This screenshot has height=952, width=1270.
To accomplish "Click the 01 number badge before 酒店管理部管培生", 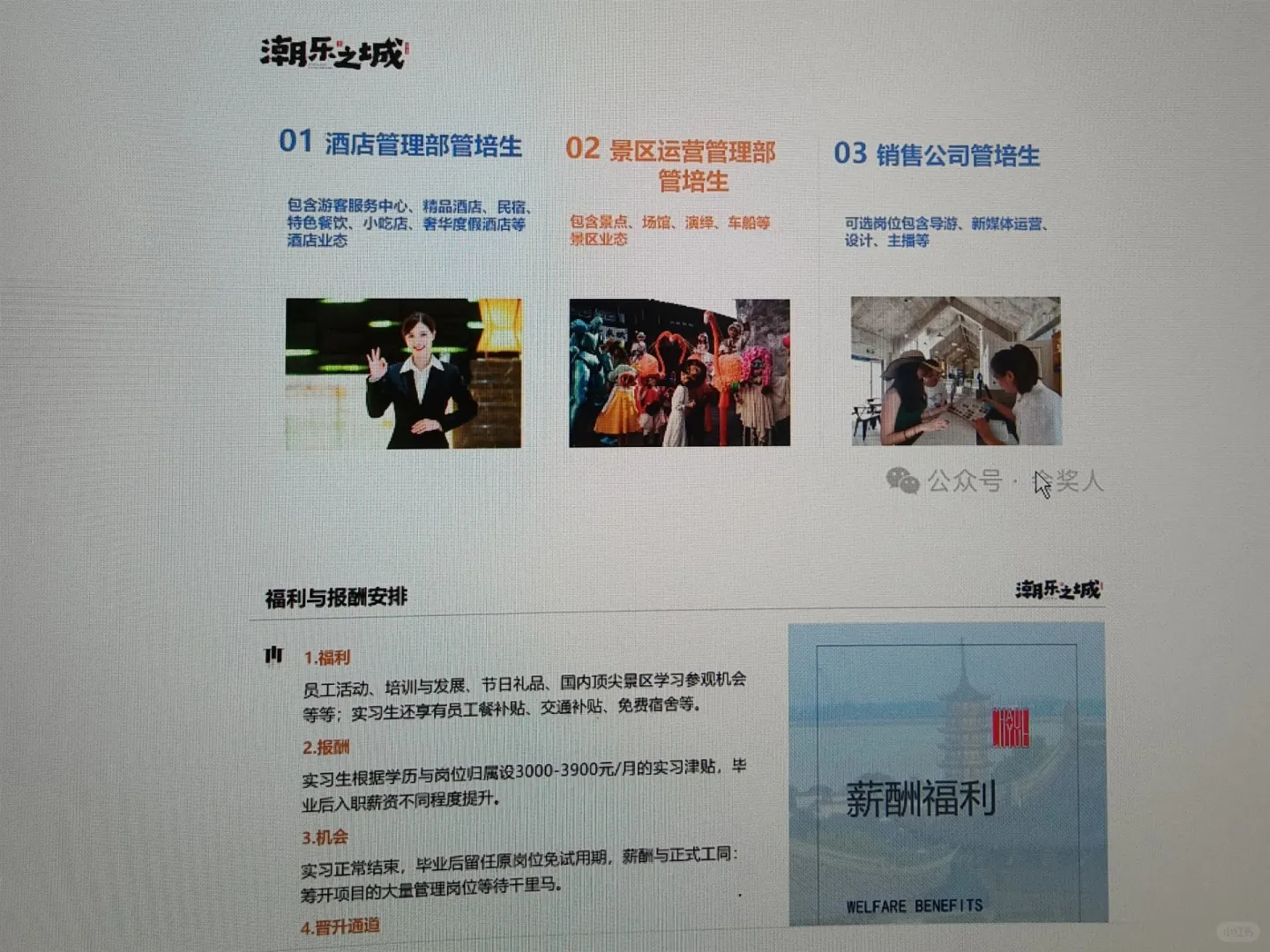I will coord(295,140).
